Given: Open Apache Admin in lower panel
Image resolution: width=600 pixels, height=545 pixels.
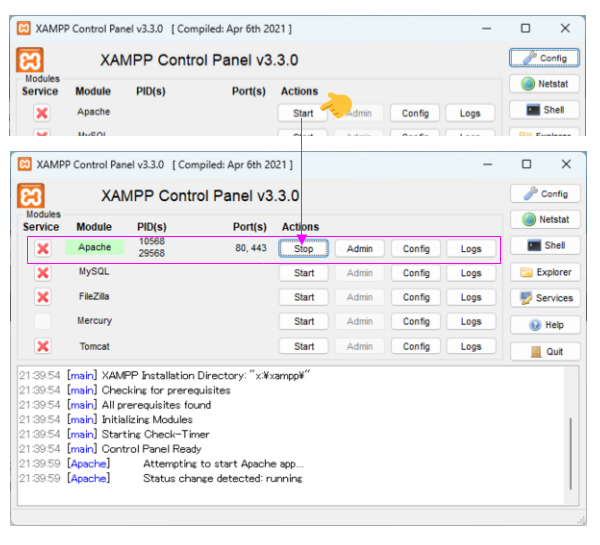Looking at the screenshot, I should point(360,249).
